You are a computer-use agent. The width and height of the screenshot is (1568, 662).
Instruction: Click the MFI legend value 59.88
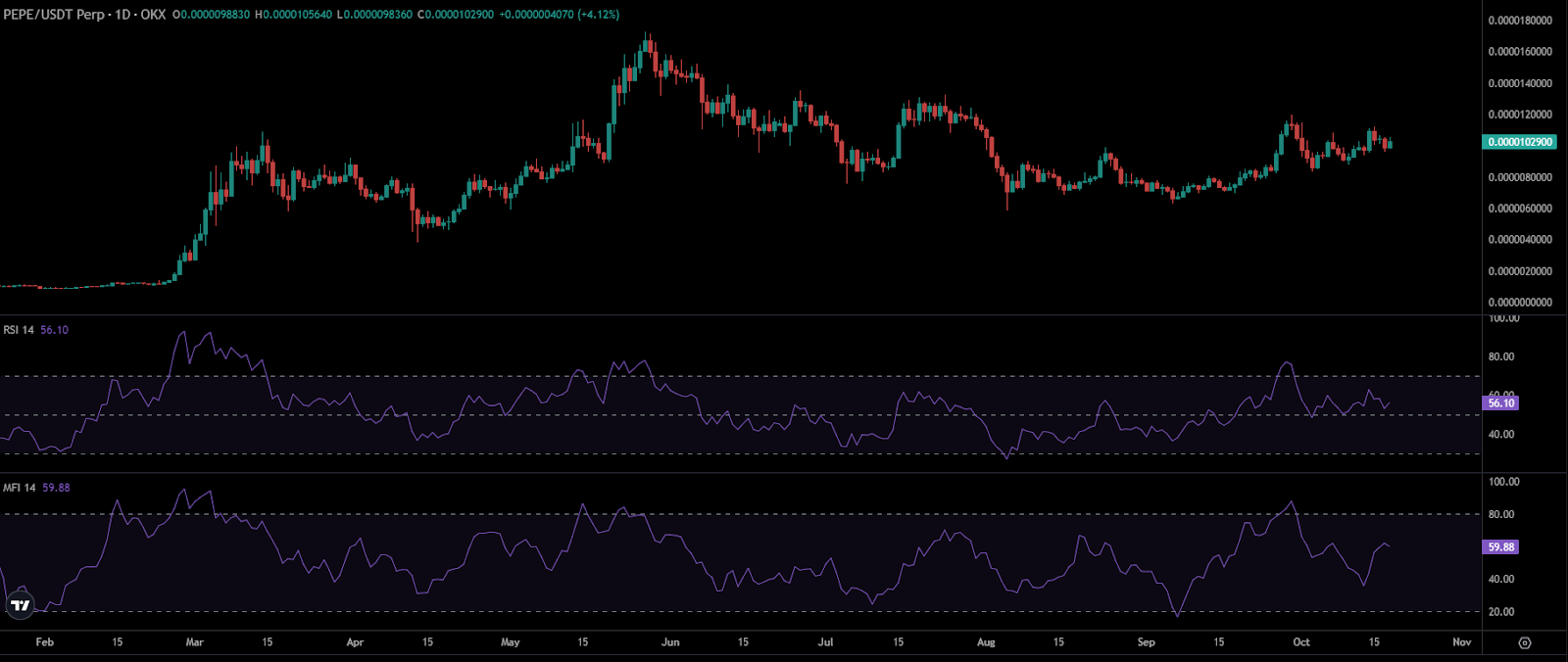(56, 488)
